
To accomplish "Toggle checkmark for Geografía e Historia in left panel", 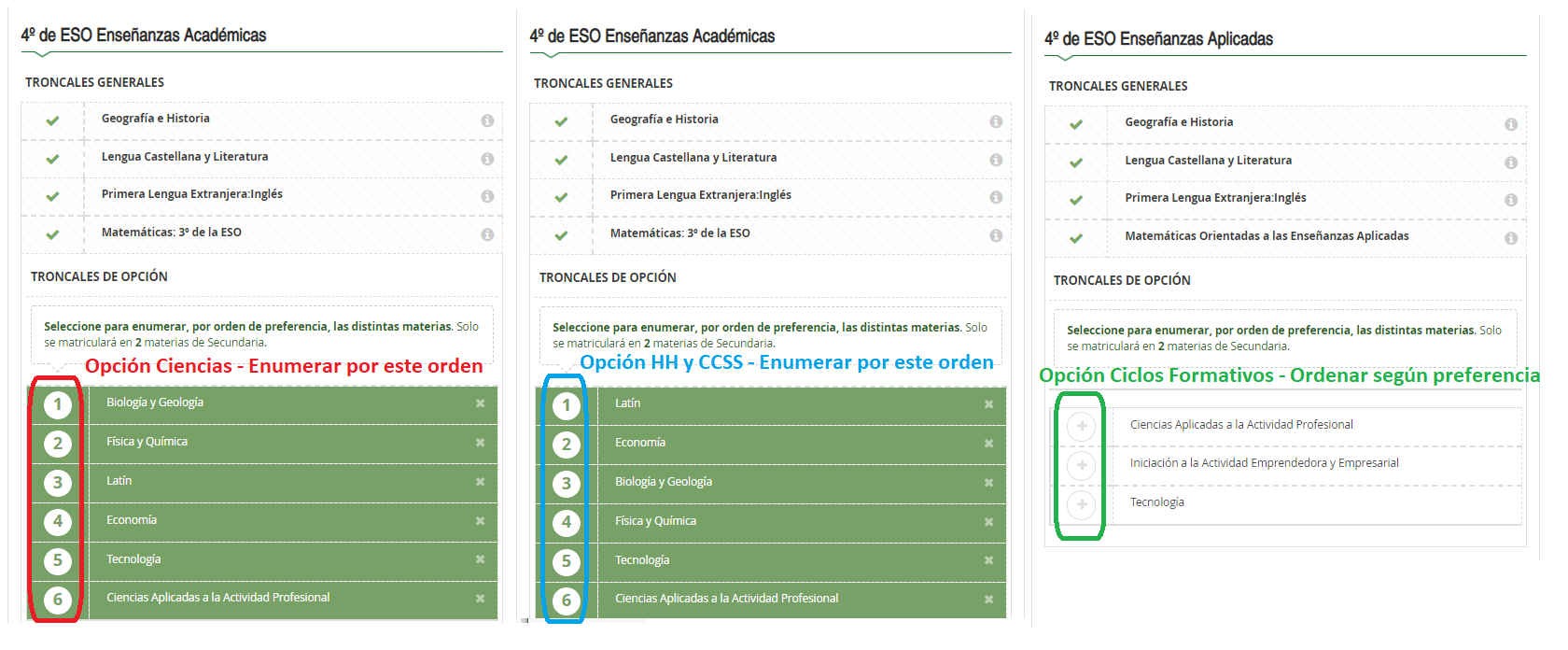I will pos(52,120).
